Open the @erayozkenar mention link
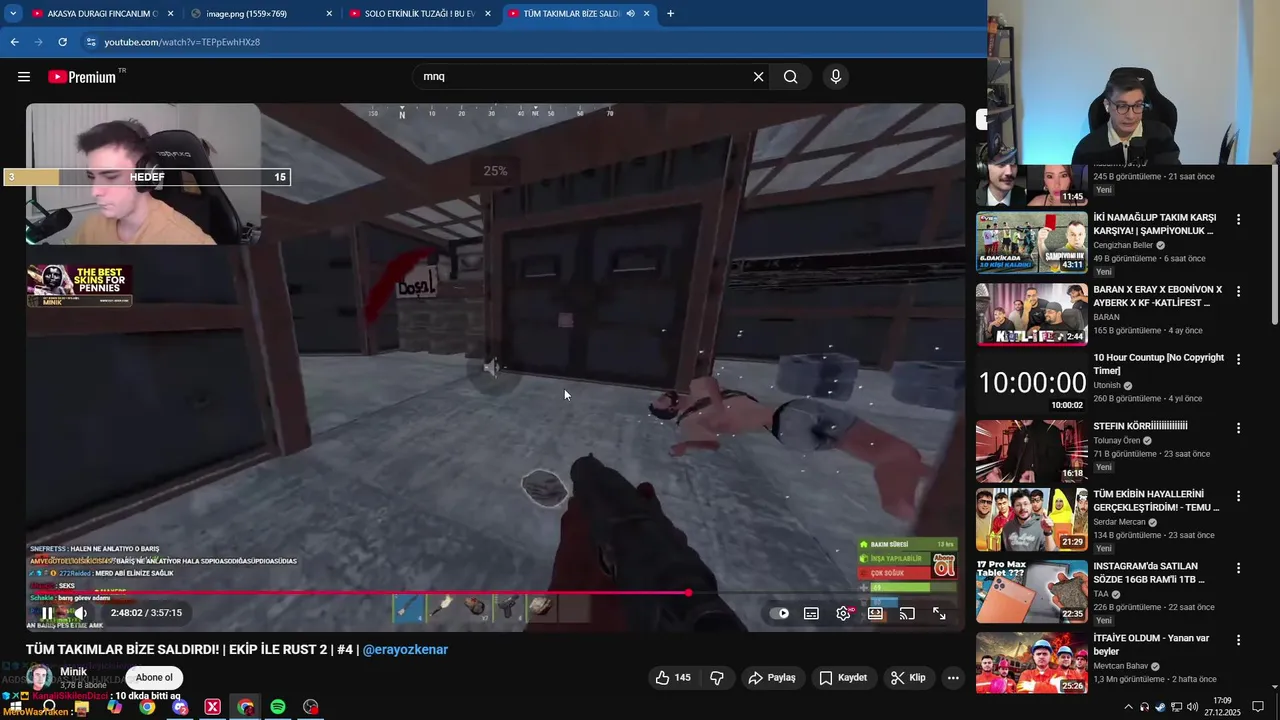Viewport: 1280px width, 720px height. 405,650
